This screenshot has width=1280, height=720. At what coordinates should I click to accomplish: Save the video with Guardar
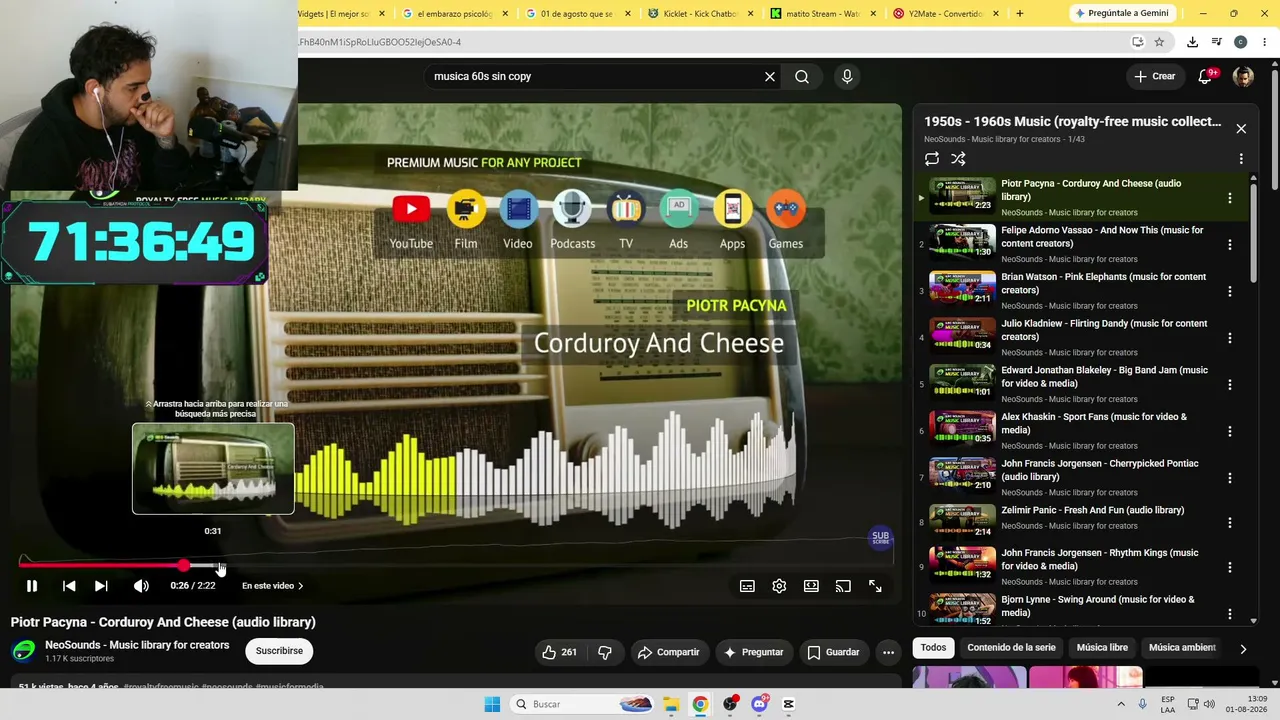[833, 652]
